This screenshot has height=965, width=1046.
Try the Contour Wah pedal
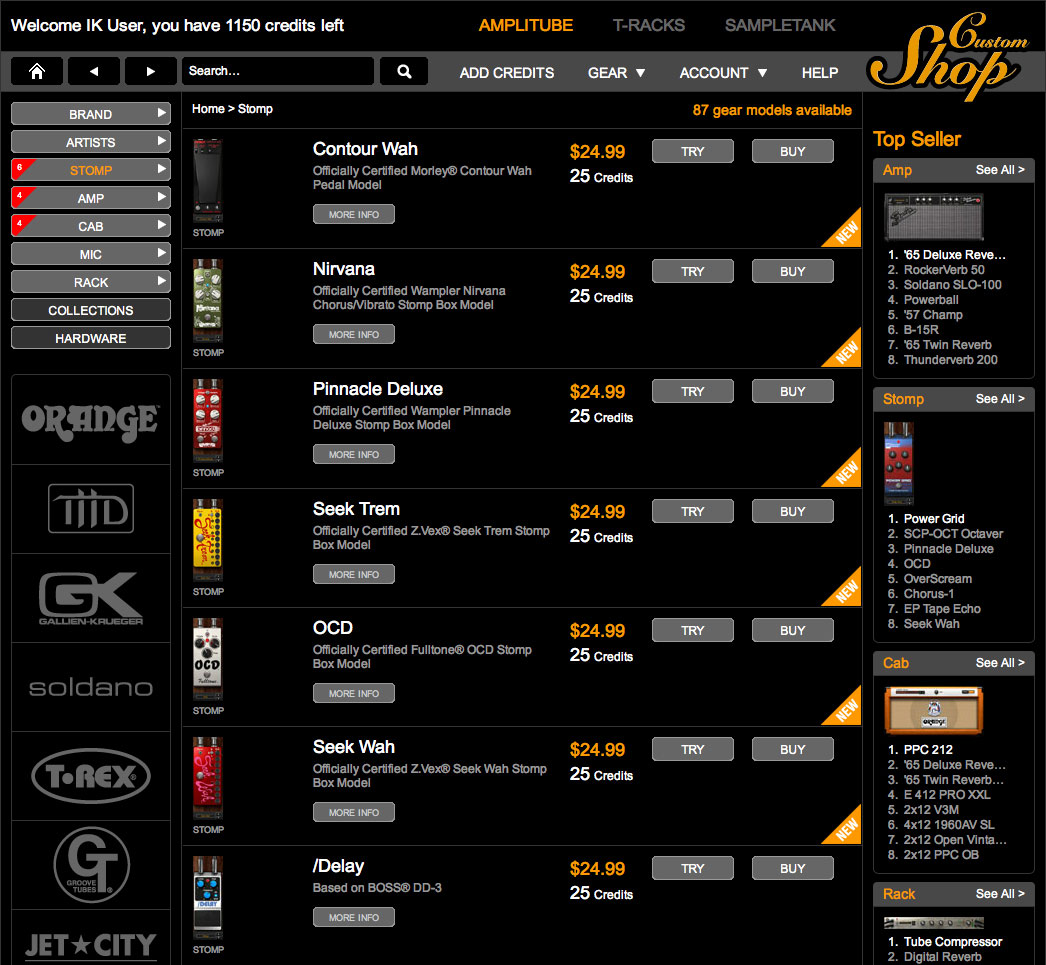[x=692, y=152]
